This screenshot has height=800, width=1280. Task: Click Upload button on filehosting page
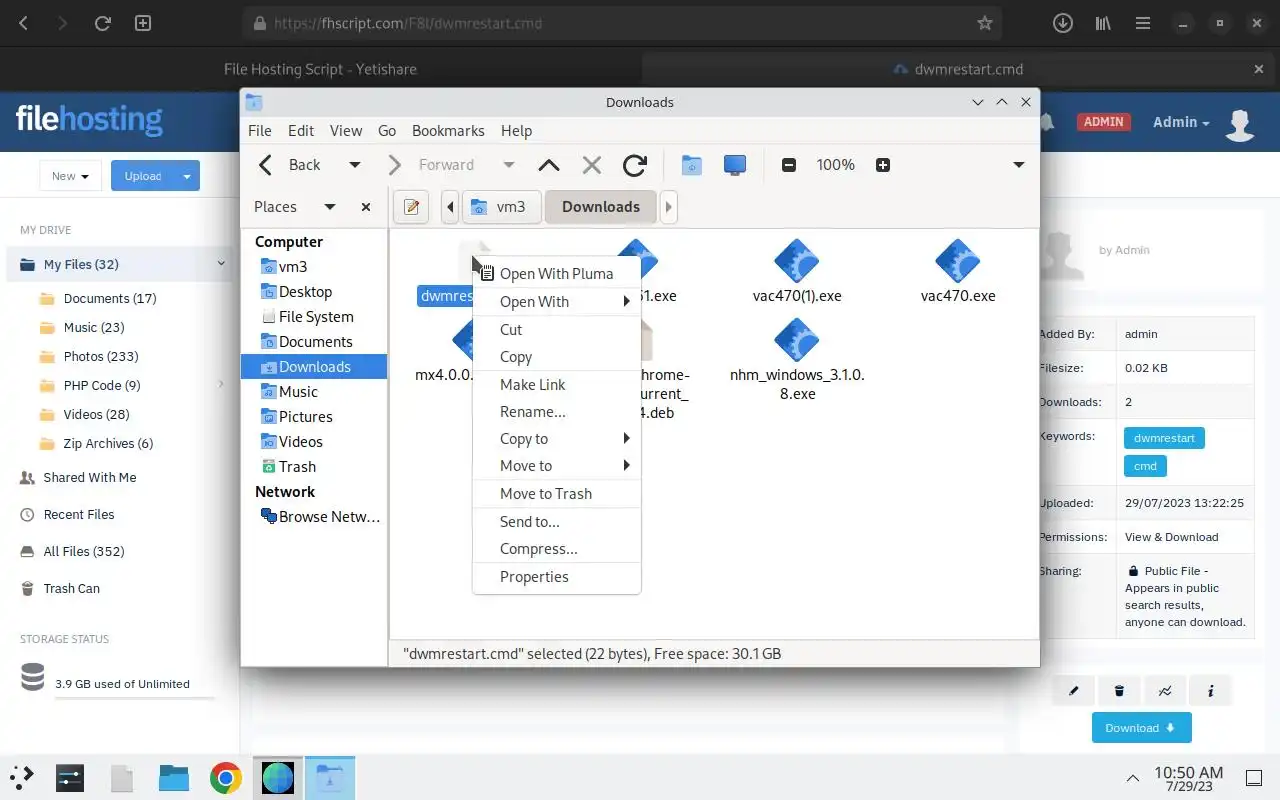143,176
